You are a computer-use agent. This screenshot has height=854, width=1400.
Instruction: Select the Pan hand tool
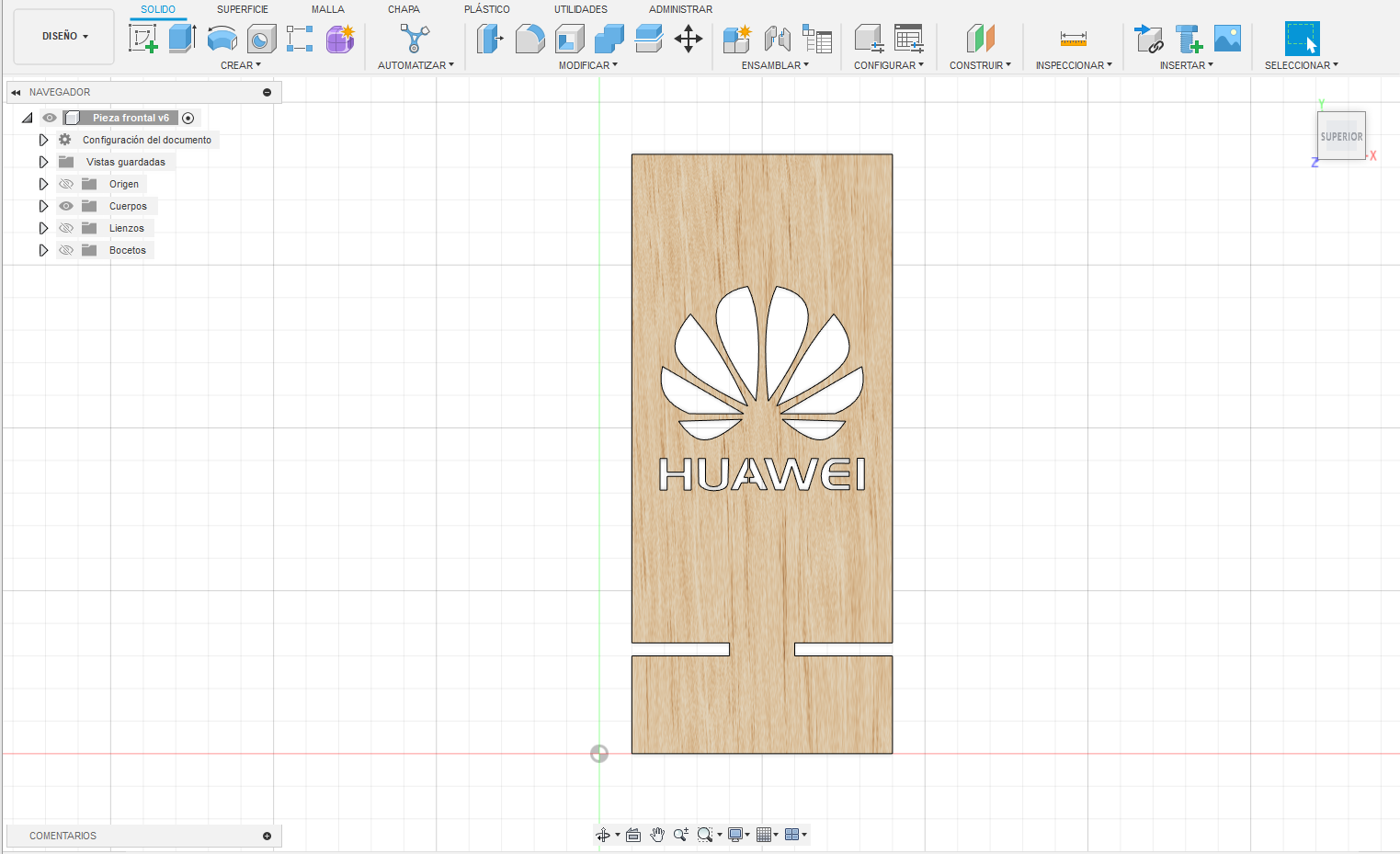coord(657,835)
